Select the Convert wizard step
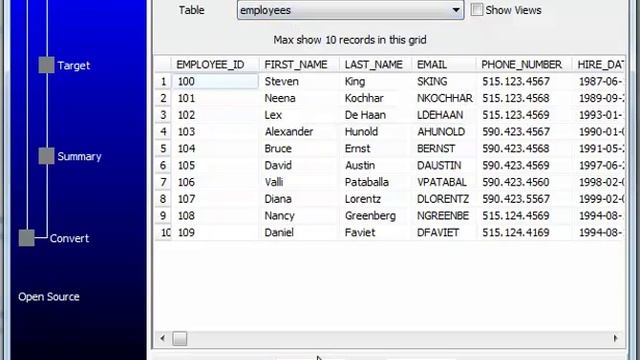The width and height of the screenshot is (640, 360). tap(69, 238)
